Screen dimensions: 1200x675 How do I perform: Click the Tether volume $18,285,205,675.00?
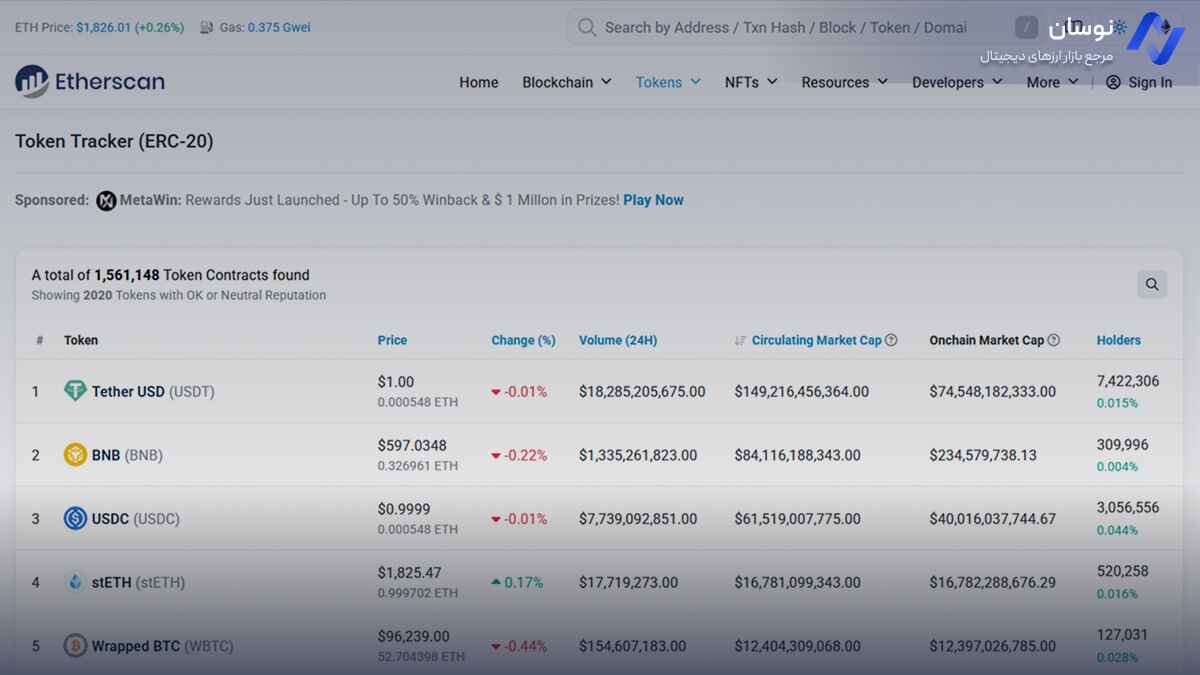[x=642, y=392]
